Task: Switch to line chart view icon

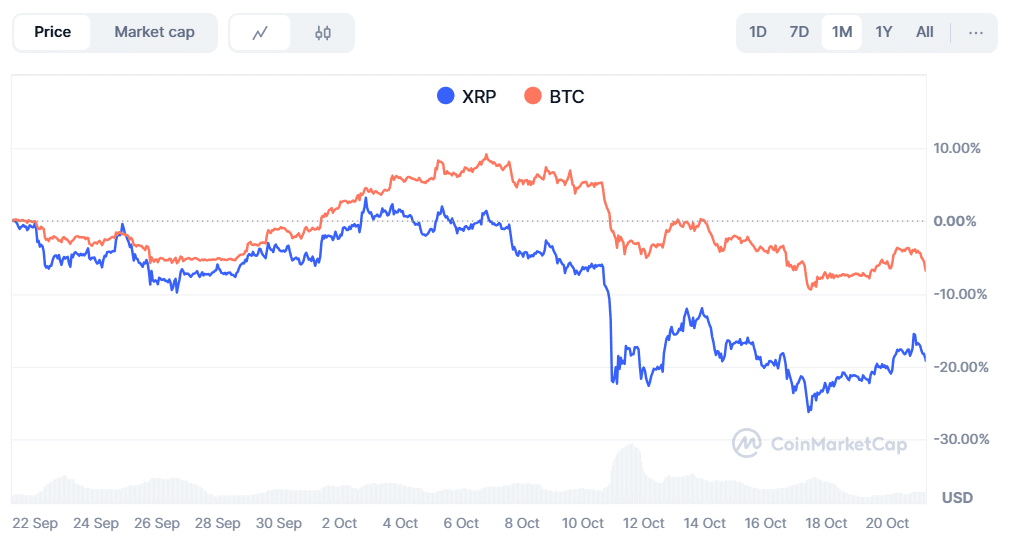Action: point(260,33)
